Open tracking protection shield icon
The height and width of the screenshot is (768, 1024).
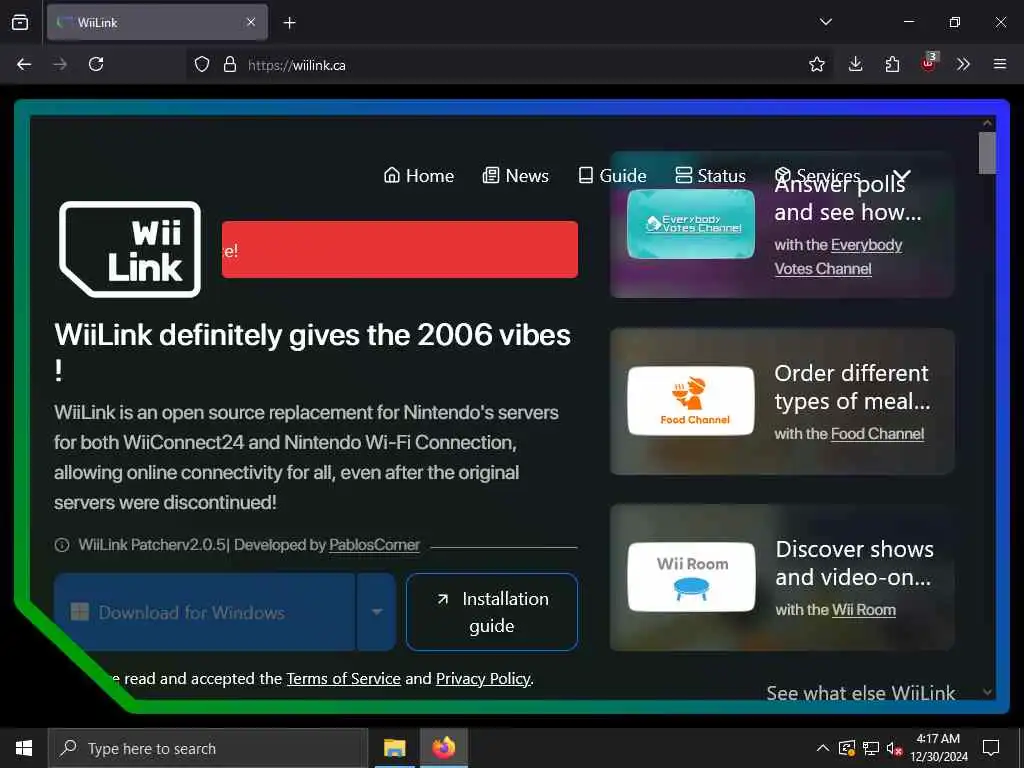[202, 65]
